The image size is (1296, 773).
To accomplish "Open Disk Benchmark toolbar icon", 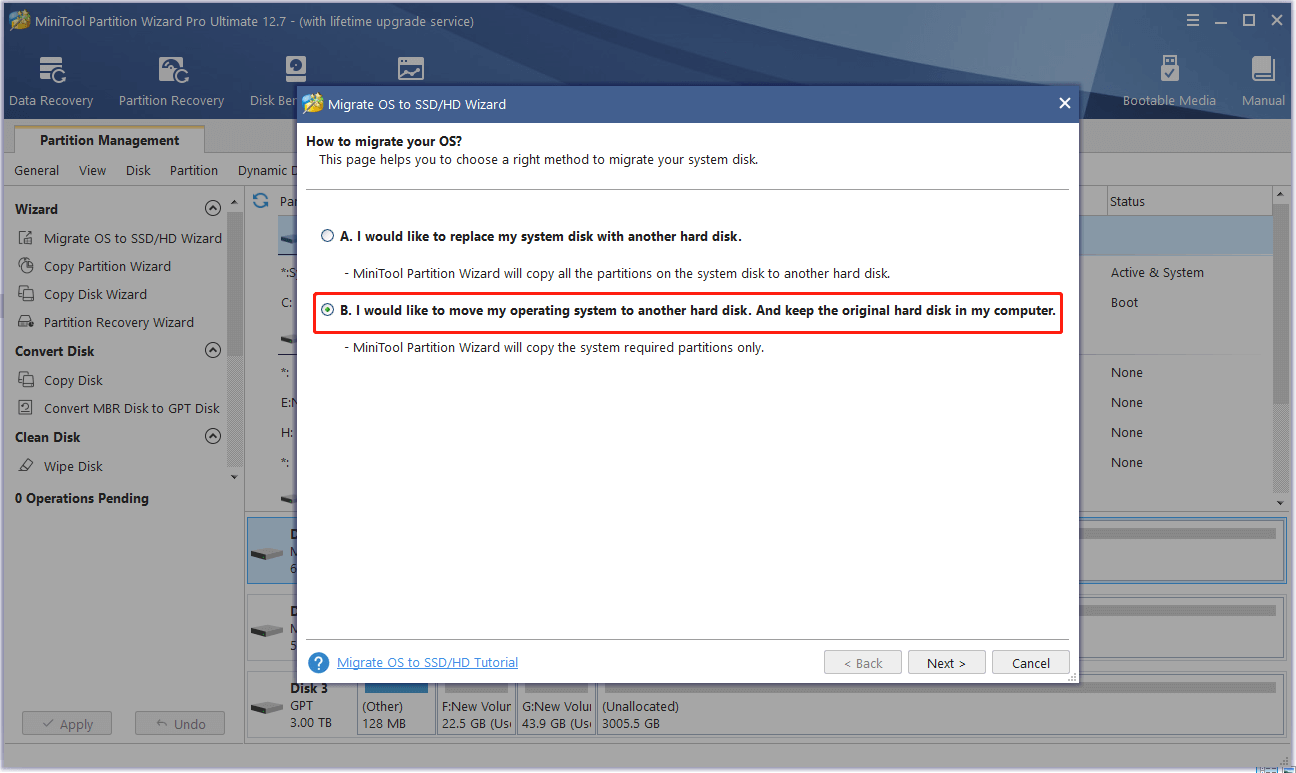I will click(296, 69).
